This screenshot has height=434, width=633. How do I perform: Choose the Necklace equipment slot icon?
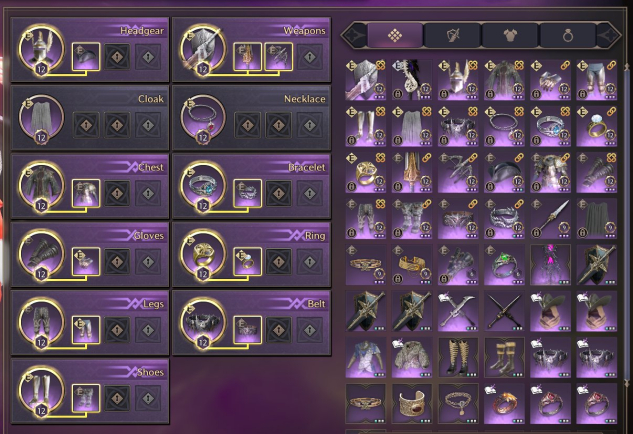pos(203,117)
